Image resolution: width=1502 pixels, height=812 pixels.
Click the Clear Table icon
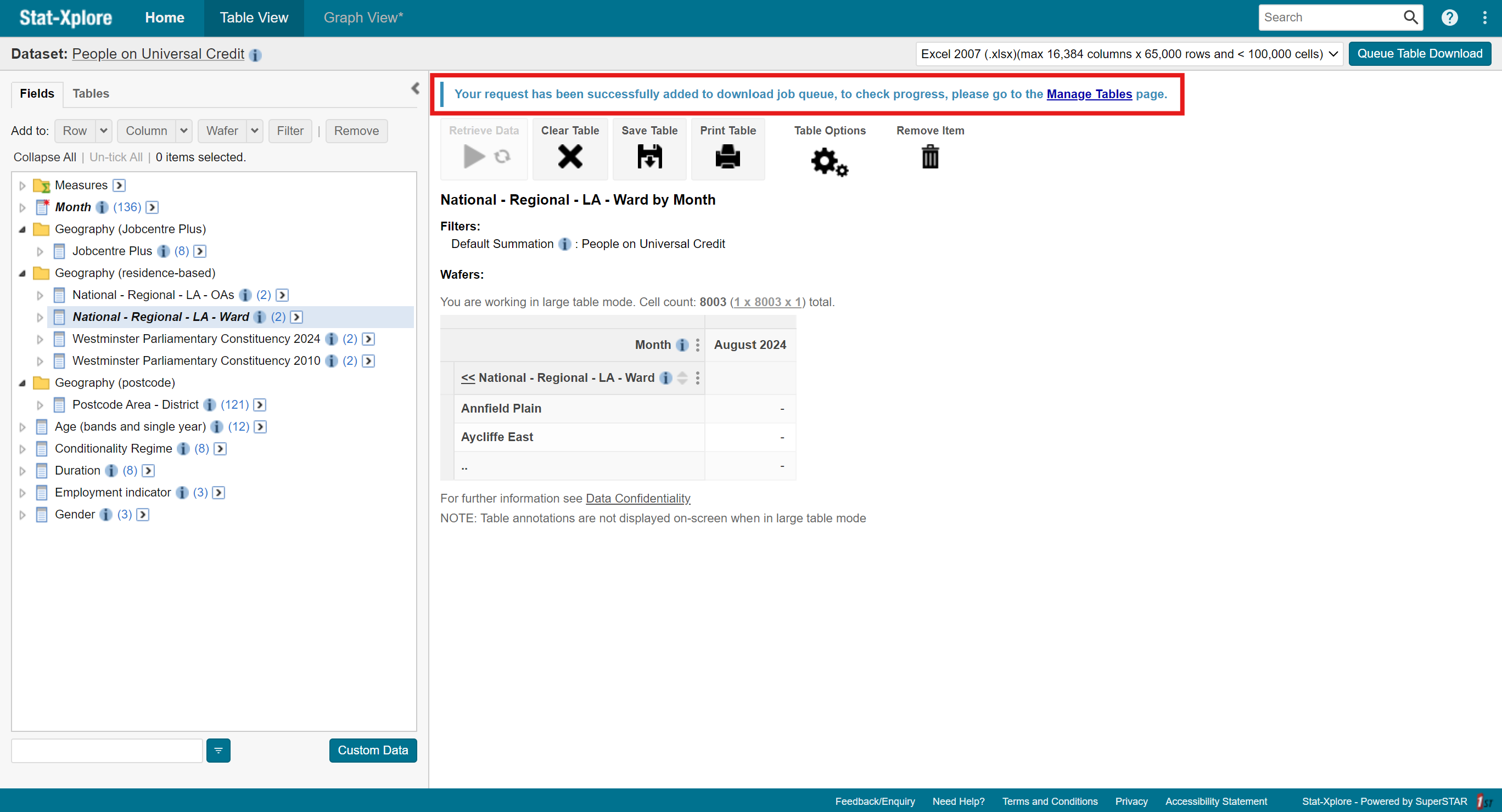(x=570, y=156)
